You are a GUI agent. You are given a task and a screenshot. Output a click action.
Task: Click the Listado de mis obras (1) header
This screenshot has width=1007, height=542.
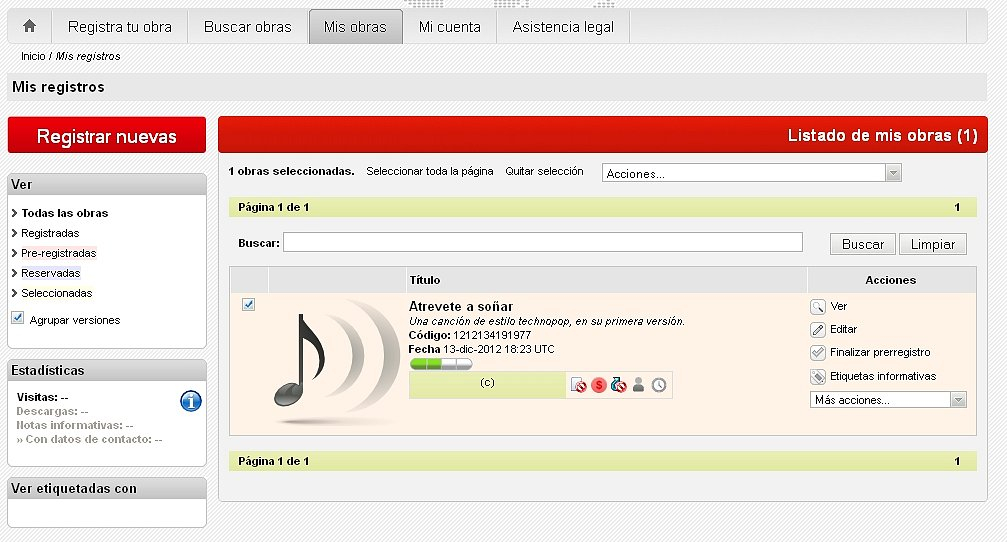pos(882,136)
